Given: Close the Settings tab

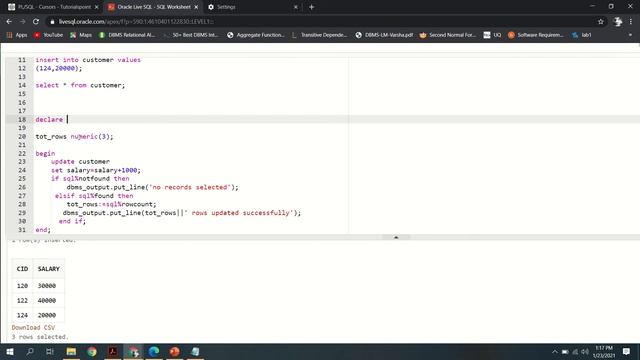Looking at the screenshot, I should click(296, 7).
